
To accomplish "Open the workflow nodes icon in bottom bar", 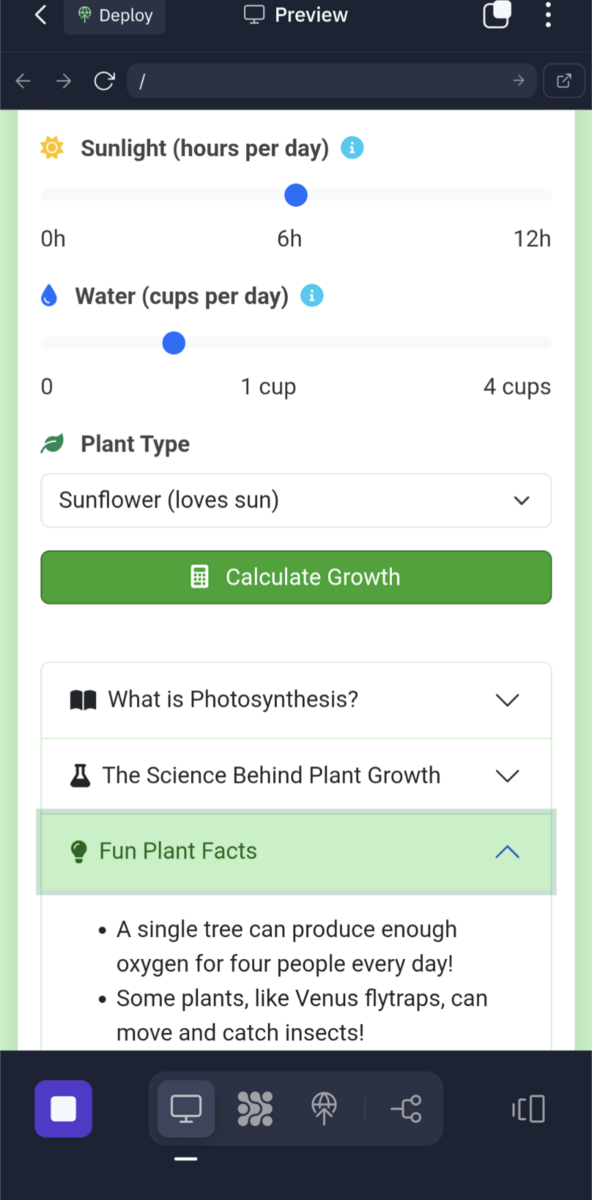I will 405,1109.
